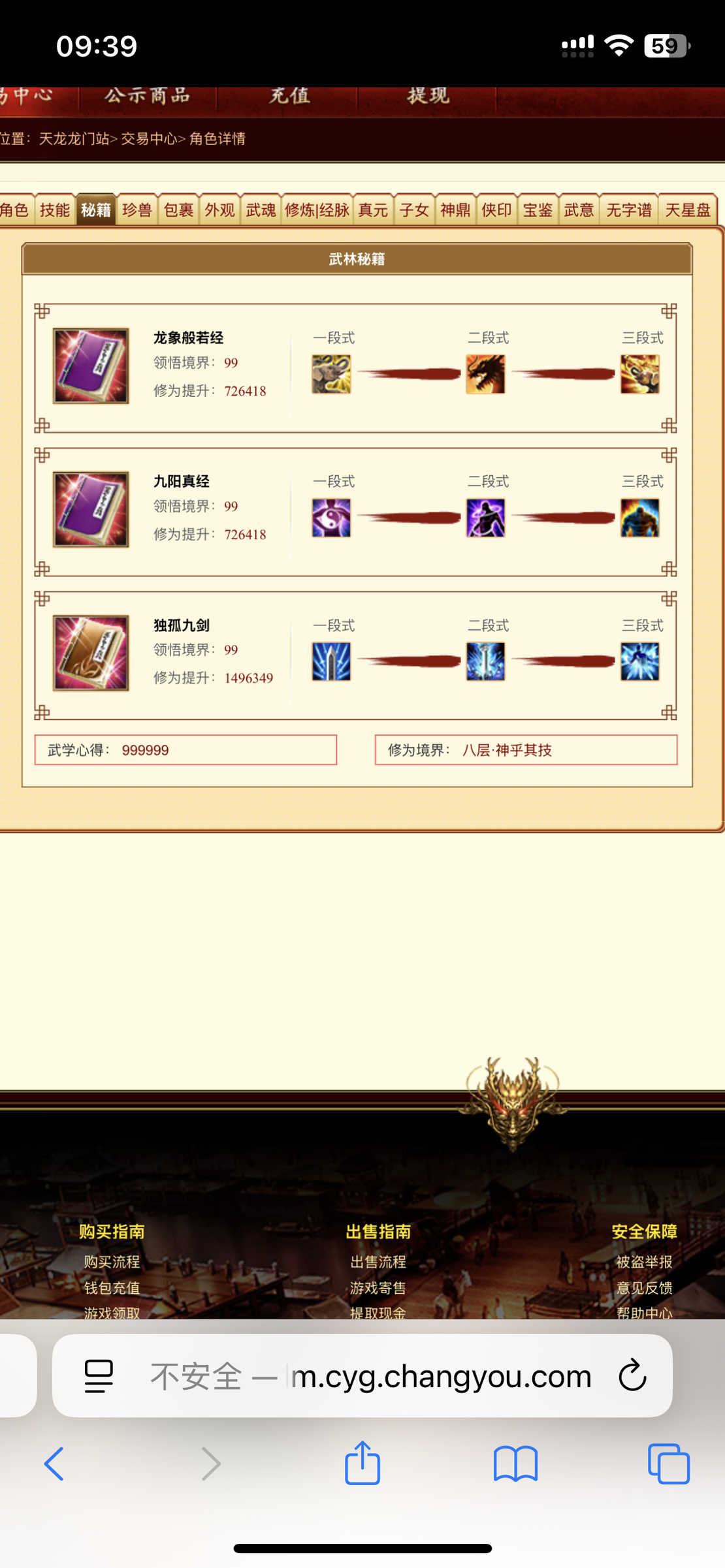725x1568 pixels.
Task: Tap Safari share icon
Action: click(362, 1463)
